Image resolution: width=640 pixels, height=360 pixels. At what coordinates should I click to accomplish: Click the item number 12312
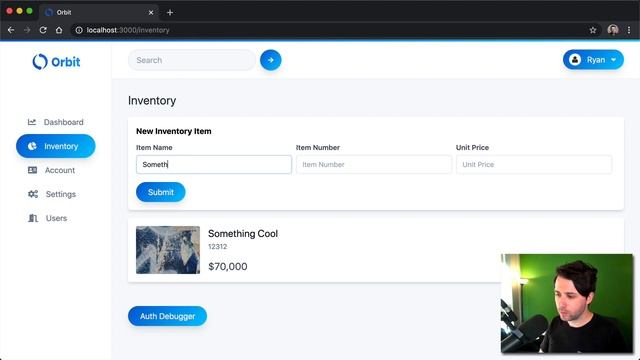coord(218,247)
